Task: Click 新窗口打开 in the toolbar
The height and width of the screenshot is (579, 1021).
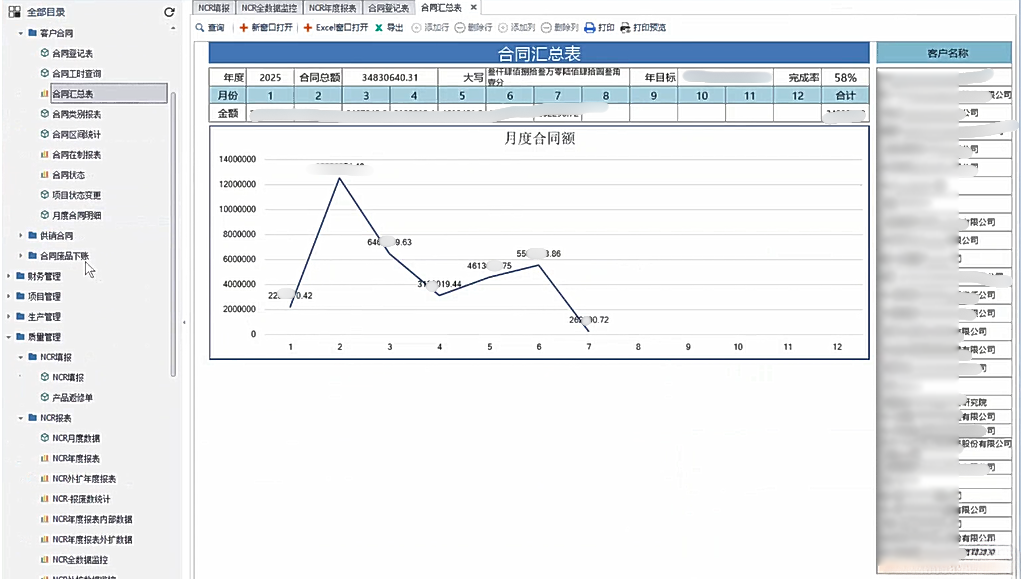Action: click(266, 27)
